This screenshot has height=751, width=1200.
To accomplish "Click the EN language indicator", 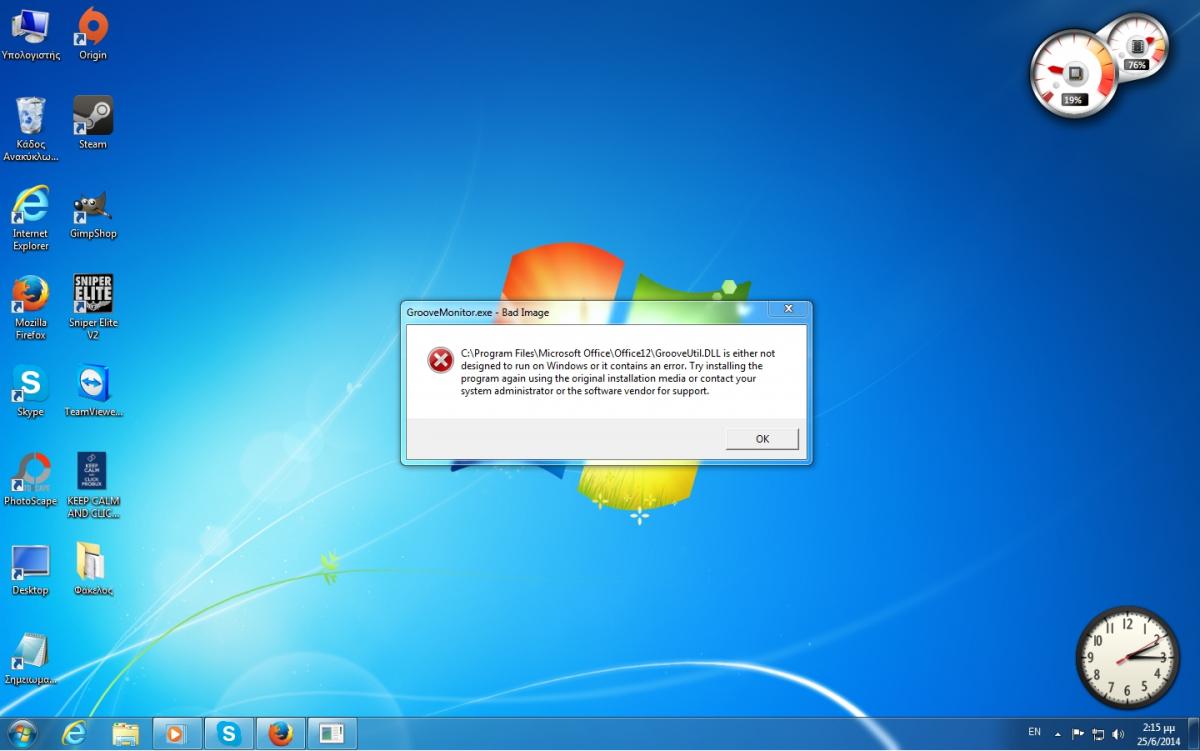I will 1034,733.
